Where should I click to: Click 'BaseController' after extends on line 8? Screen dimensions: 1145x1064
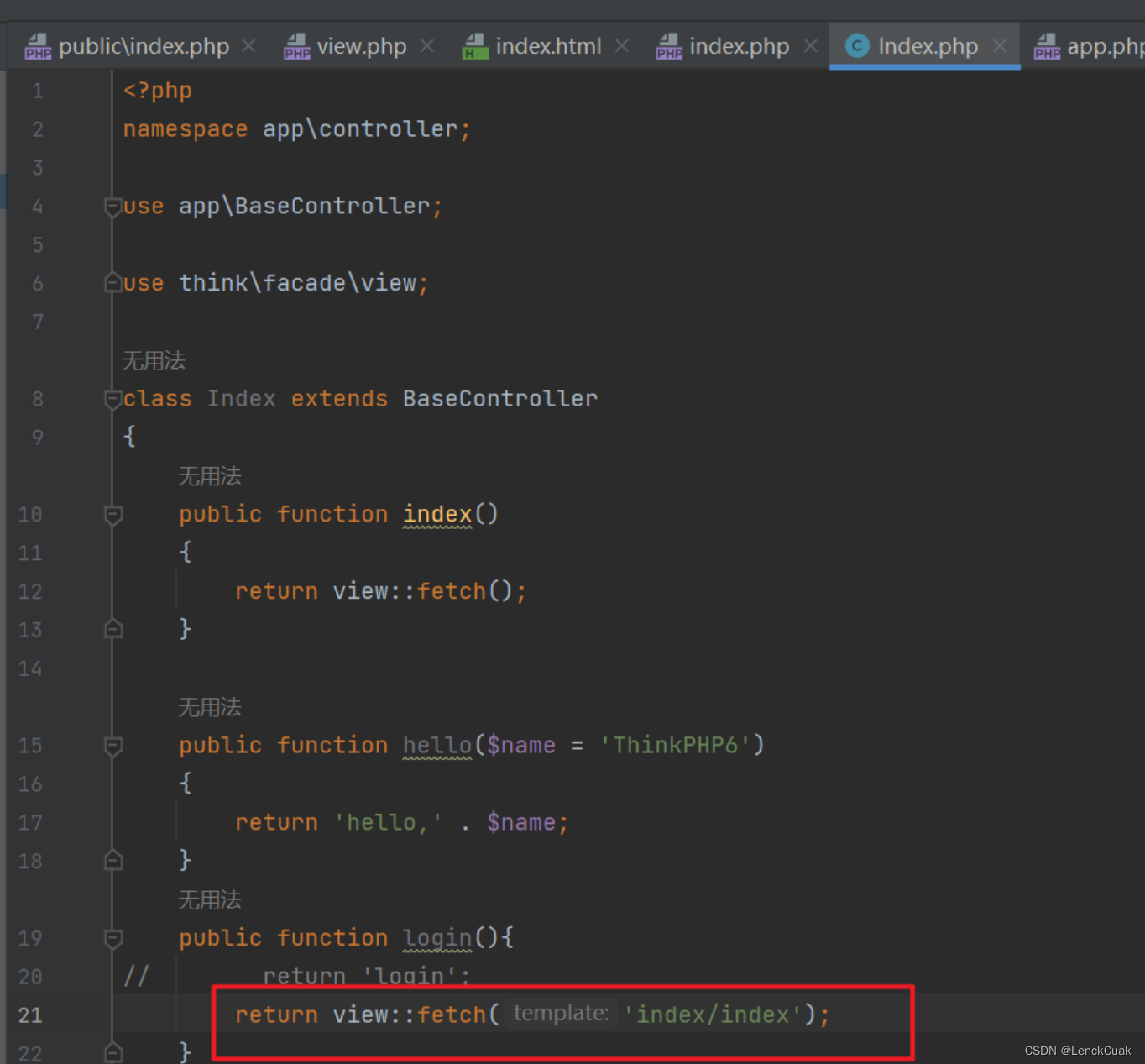coord(500,399)
